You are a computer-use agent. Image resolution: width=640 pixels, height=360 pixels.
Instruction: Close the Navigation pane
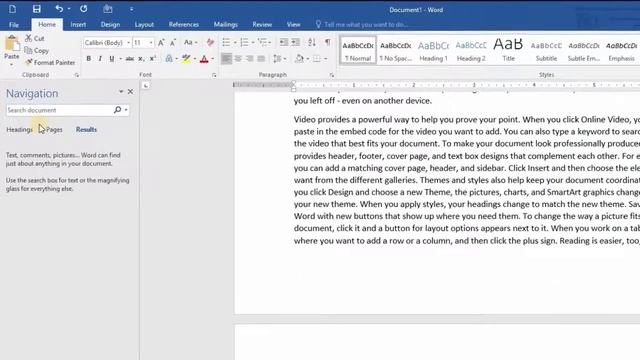[130, 92]
